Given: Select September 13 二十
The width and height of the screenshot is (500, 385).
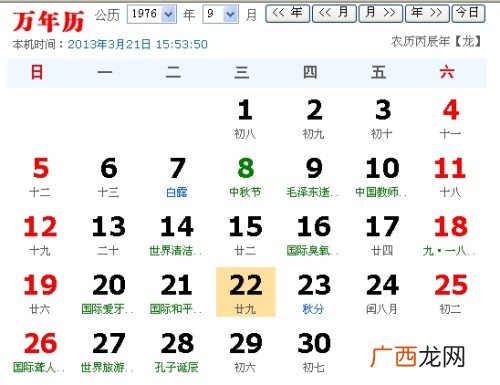Looking at the screenshot, I should tap(109, 236).
